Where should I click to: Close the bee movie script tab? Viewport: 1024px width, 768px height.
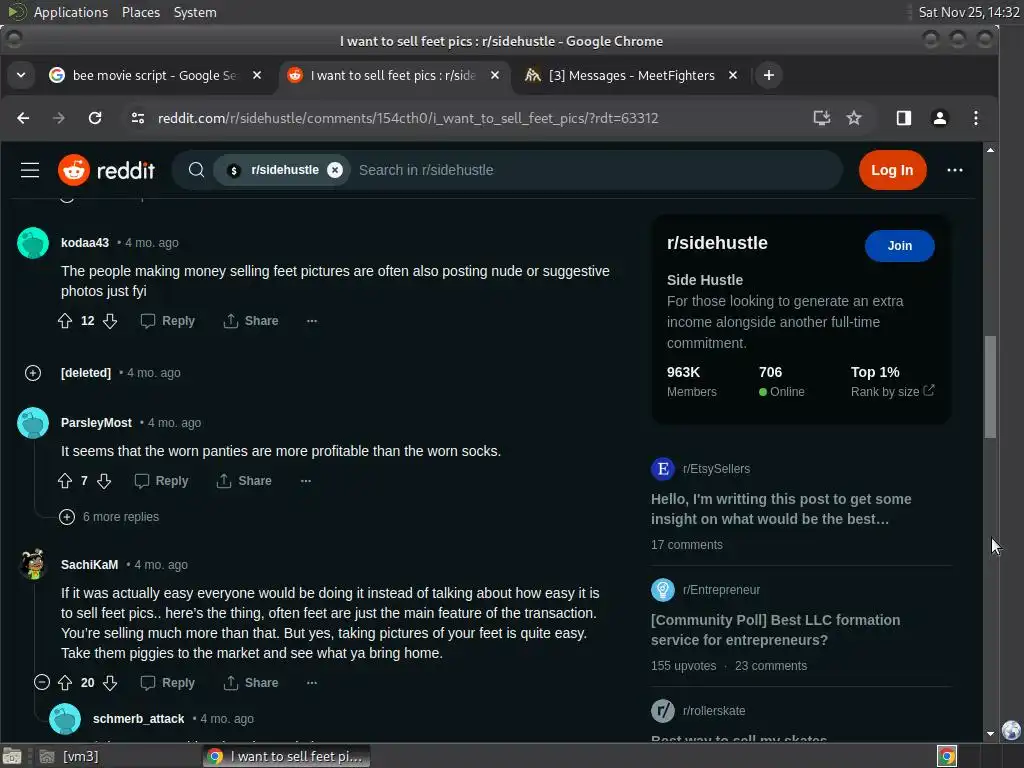coord(257,76)
